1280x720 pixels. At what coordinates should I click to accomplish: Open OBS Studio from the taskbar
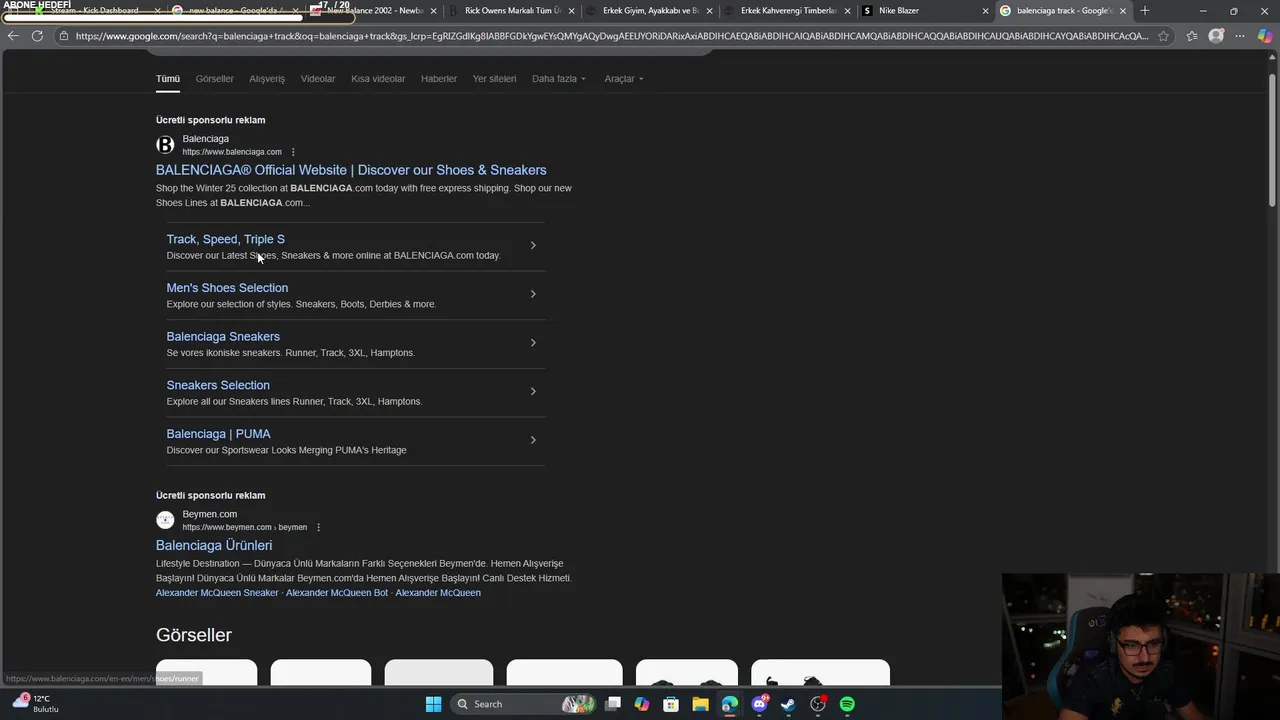(x=818, y=704)
